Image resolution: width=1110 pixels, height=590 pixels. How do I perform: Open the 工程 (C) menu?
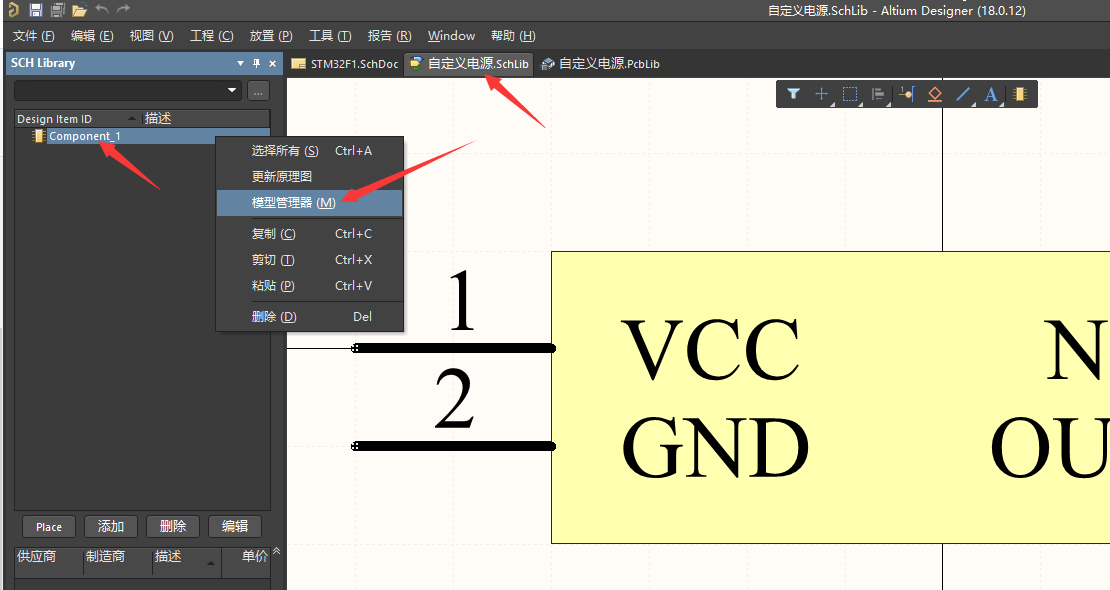(x=212, y=35)
